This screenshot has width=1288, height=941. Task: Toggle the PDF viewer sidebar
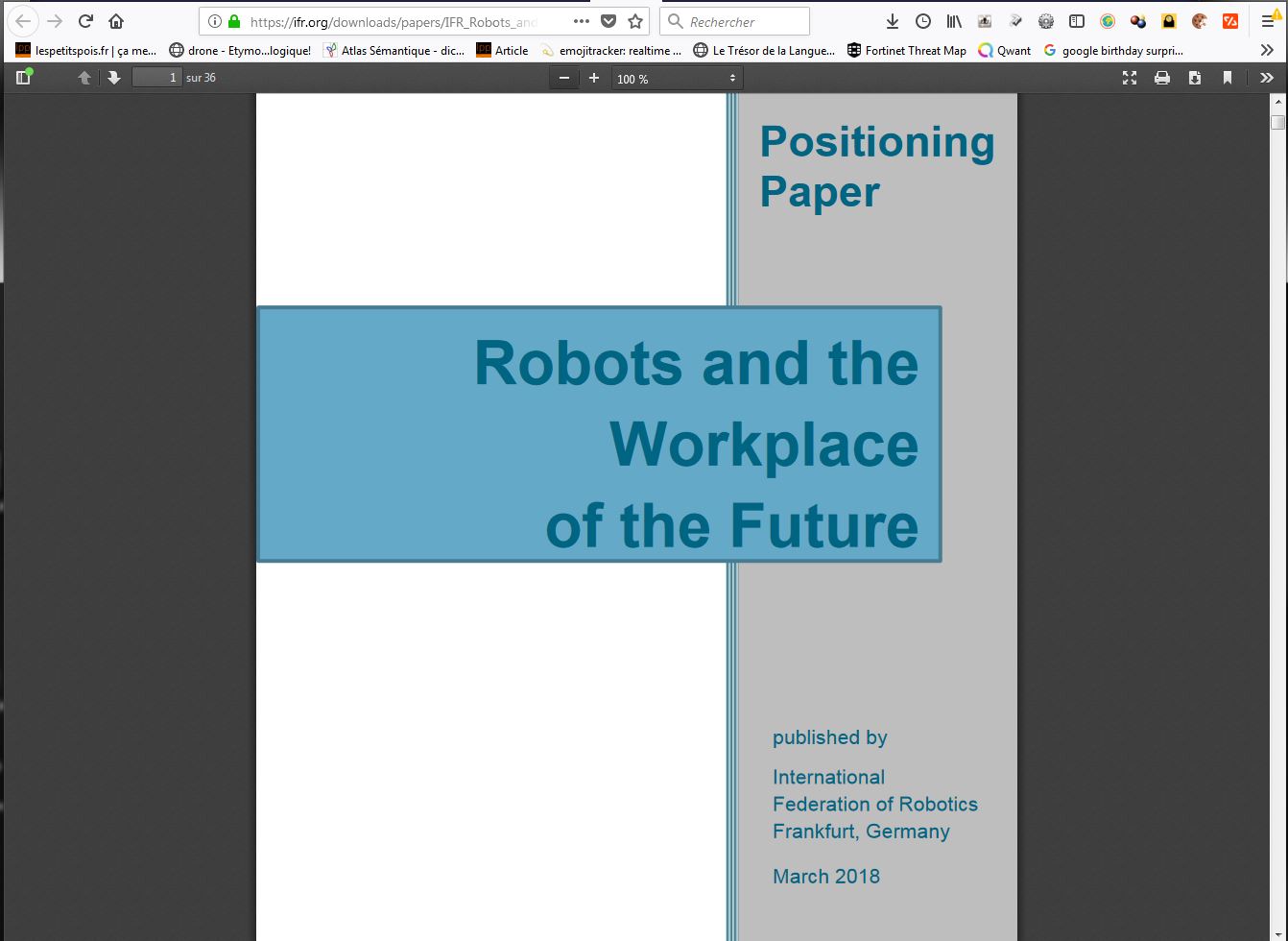pyautogui.click(x=24, y=78)
